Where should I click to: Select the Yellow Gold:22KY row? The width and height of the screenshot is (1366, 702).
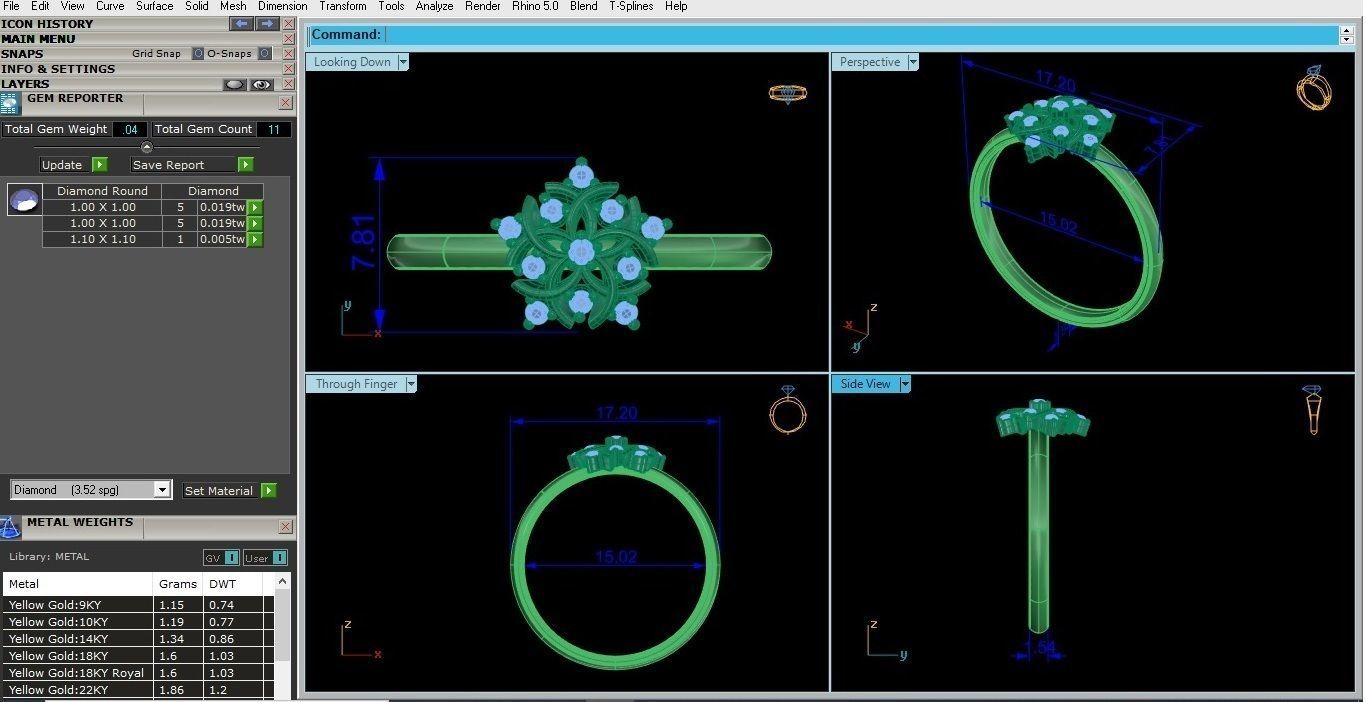[138, 690]
